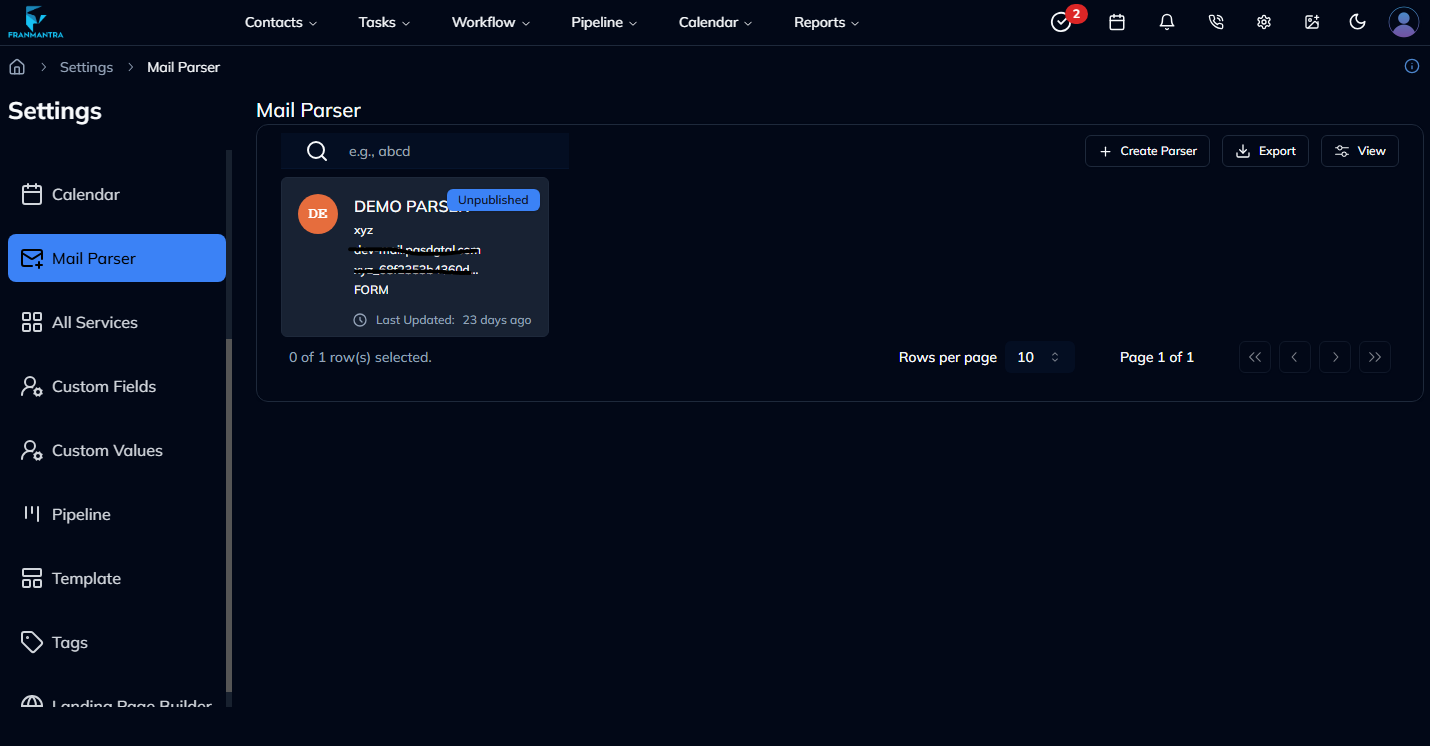This screenshot has height=746, width=1430.
Task: Click the Create Parser button
Action: [x=1147, y=150]
